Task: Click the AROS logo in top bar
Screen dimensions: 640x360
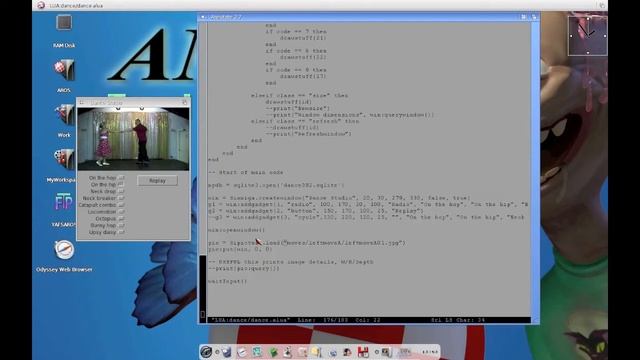Action: click(x=41, y=5)
